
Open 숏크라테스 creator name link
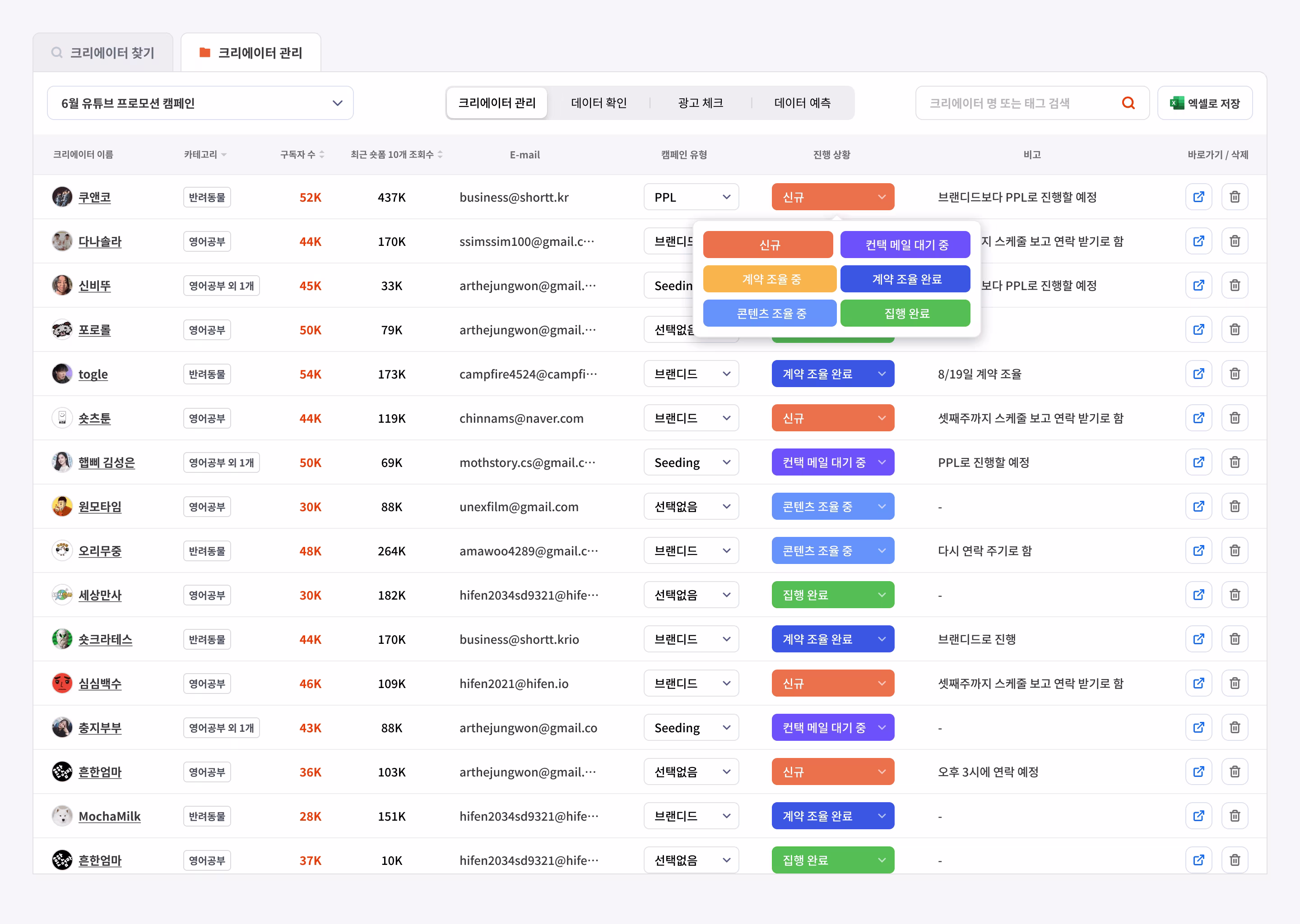click(x=105, y=639)
